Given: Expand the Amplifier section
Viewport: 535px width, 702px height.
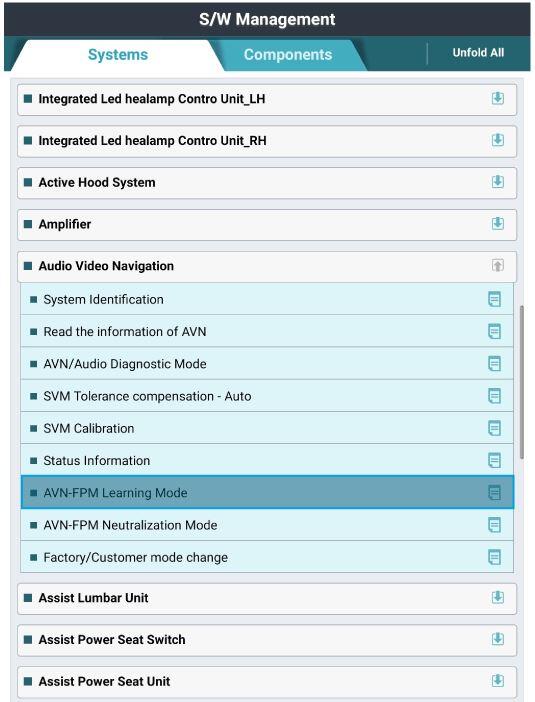Looking at the screenshot, I should tap(498, 223).
